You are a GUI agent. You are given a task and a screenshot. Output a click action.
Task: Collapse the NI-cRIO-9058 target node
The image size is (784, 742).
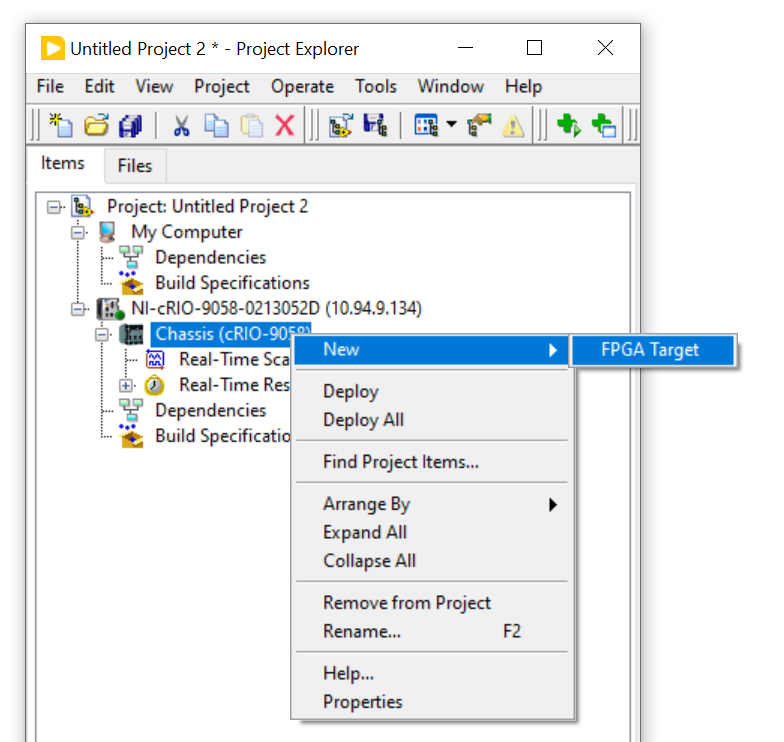pos(78,309)
